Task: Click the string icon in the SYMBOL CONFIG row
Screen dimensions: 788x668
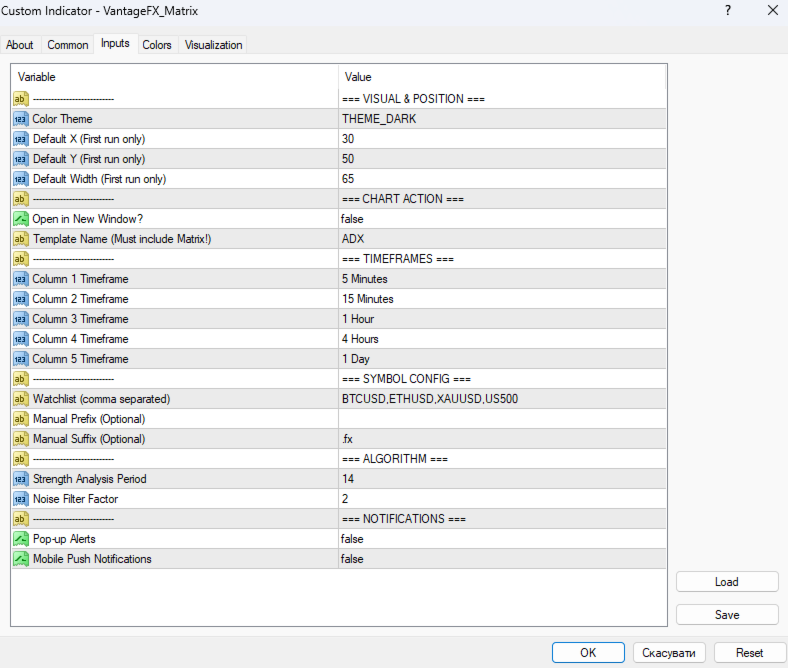Action: pos(21,379)
